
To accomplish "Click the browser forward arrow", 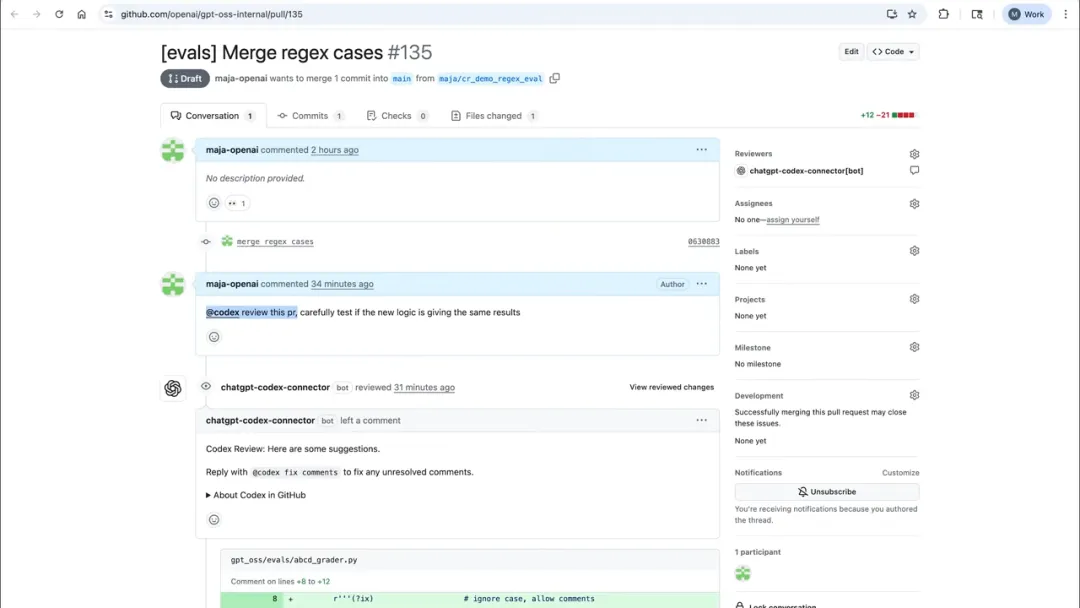I will point(37,14).
